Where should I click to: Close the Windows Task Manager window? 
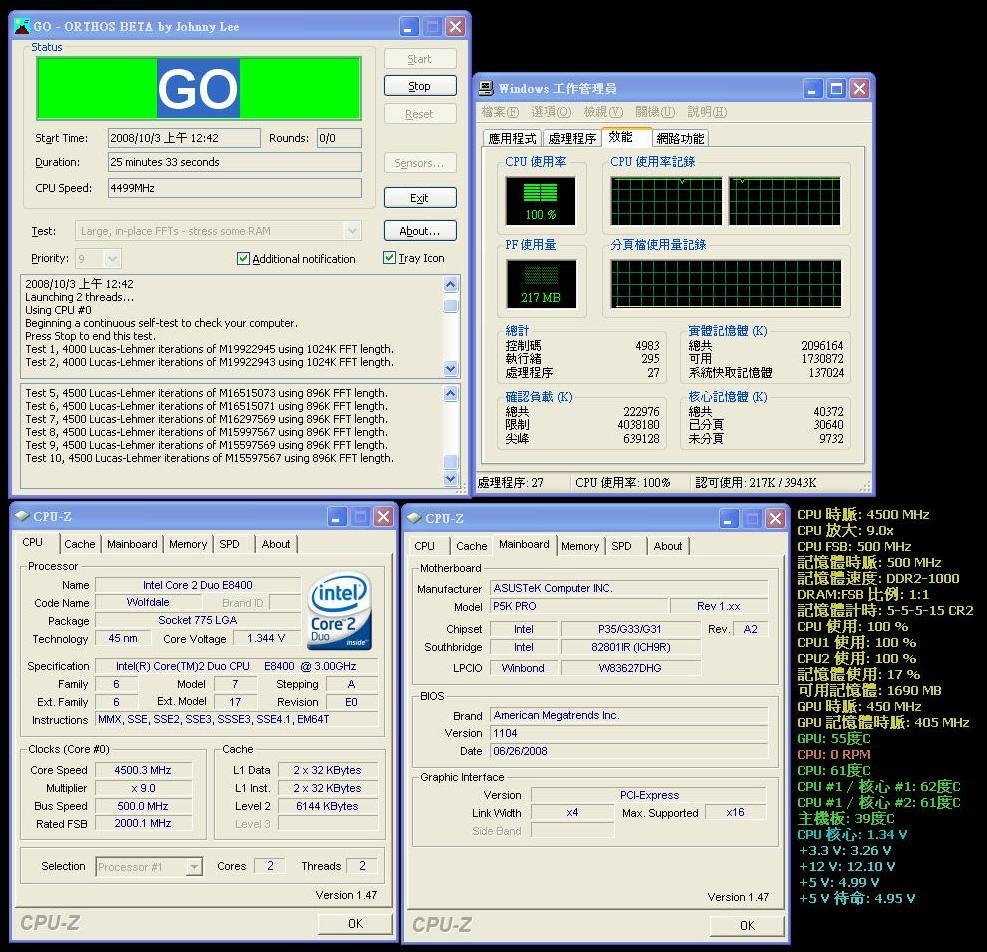(x=859, y=88)
